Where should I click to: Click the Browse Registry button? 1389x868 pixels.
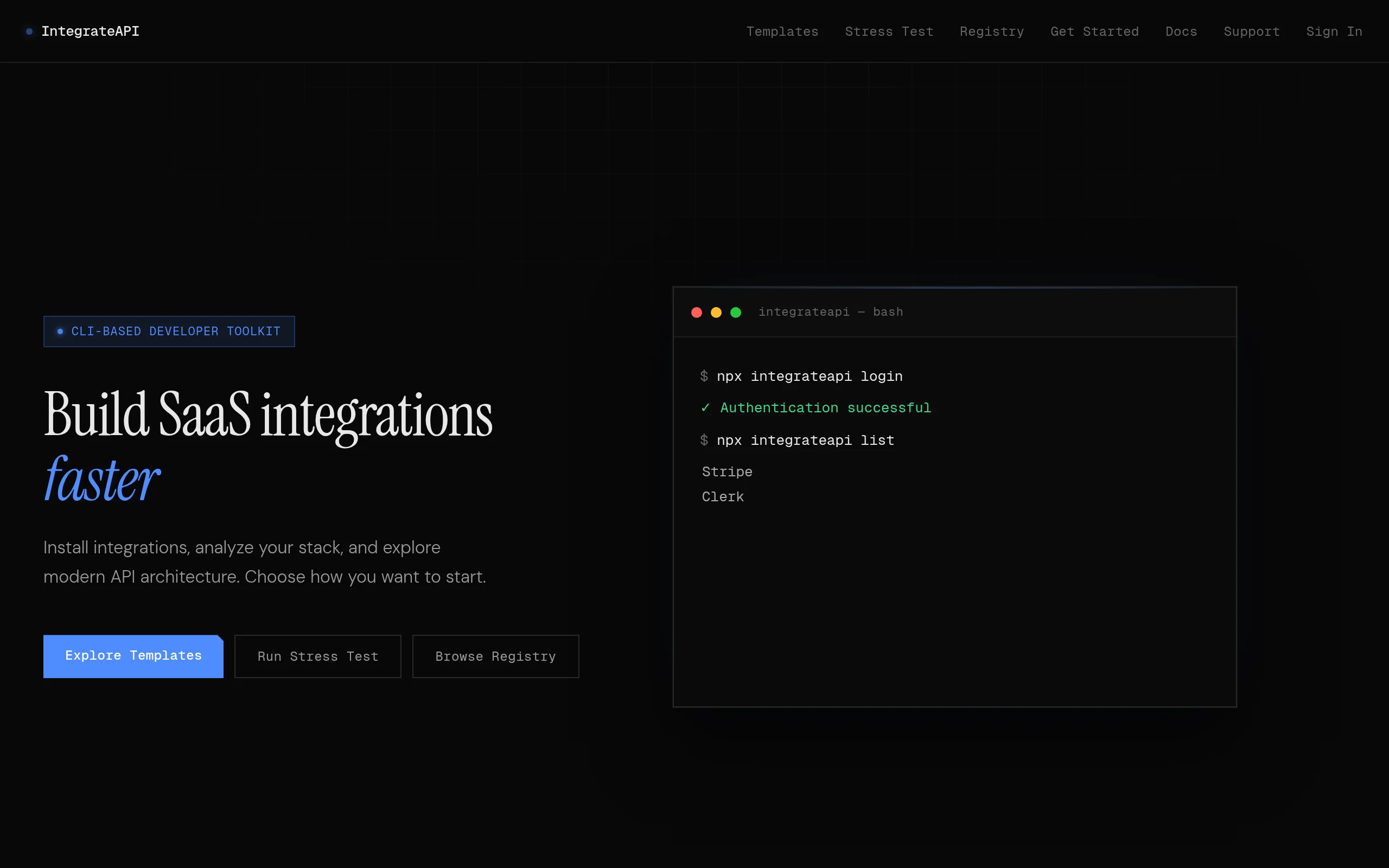495,656
